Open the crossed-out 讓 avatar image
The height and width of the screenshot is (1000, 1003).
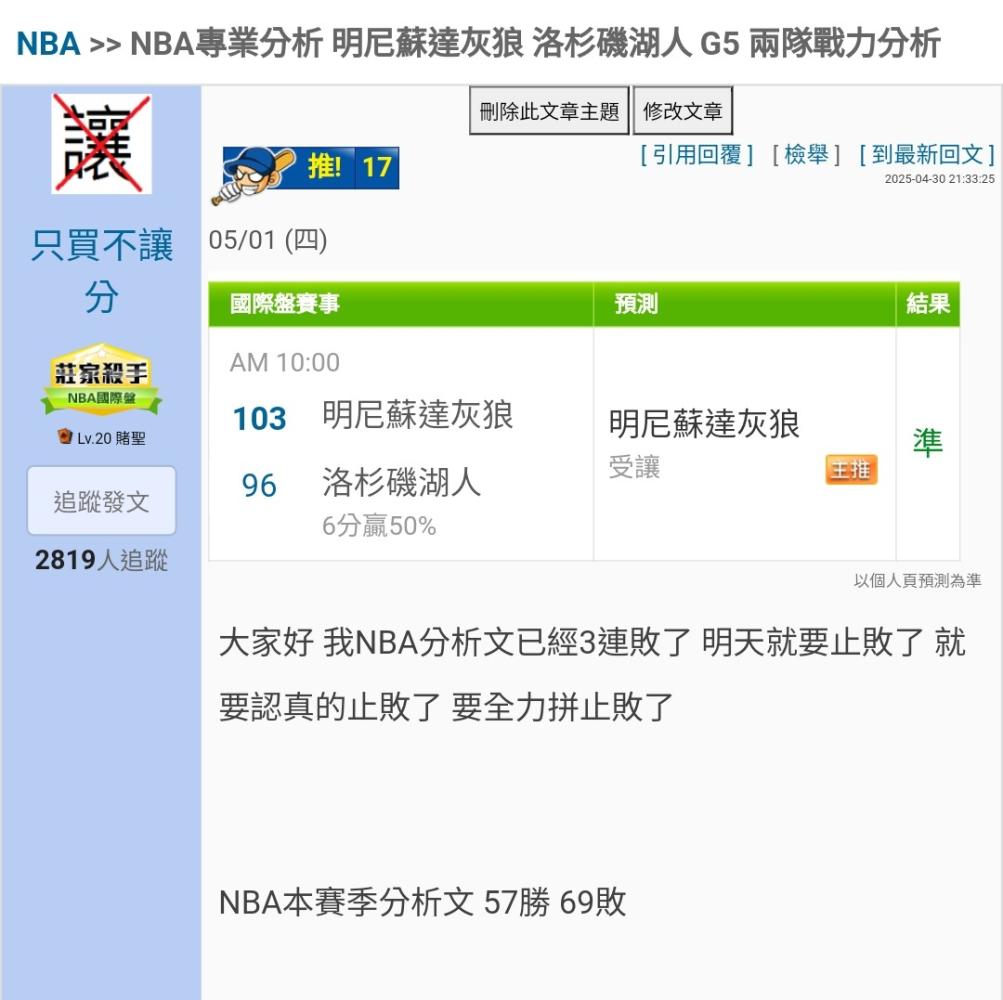102,143
